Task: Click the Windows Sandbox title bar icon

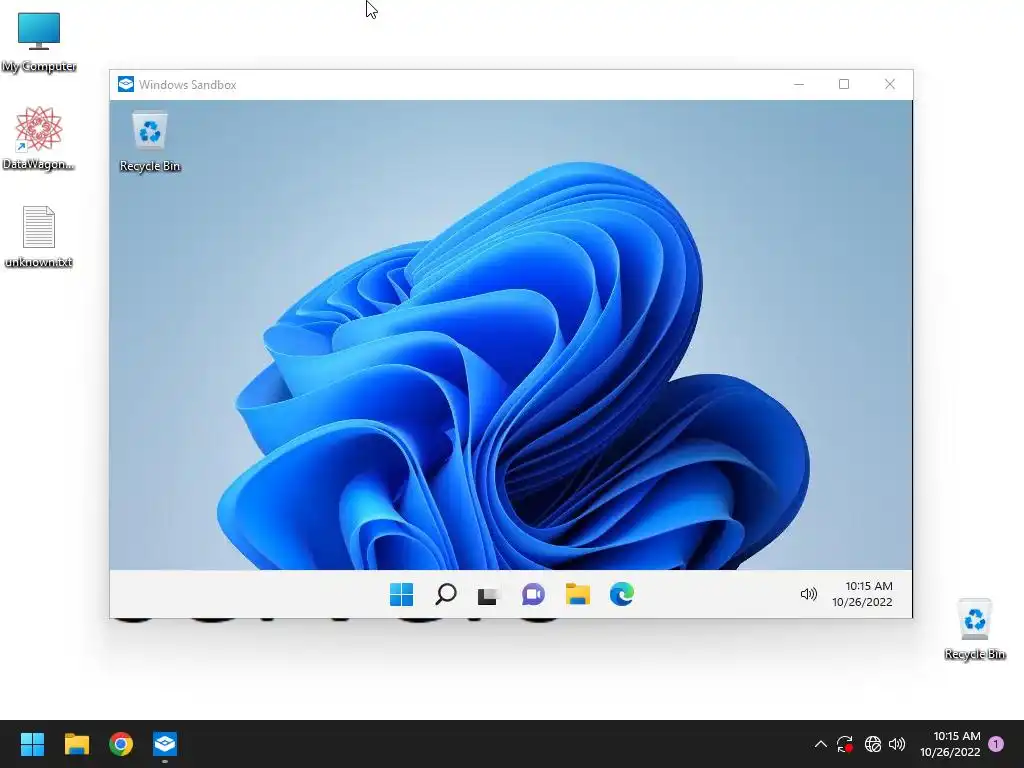Action: click(125, 84)
